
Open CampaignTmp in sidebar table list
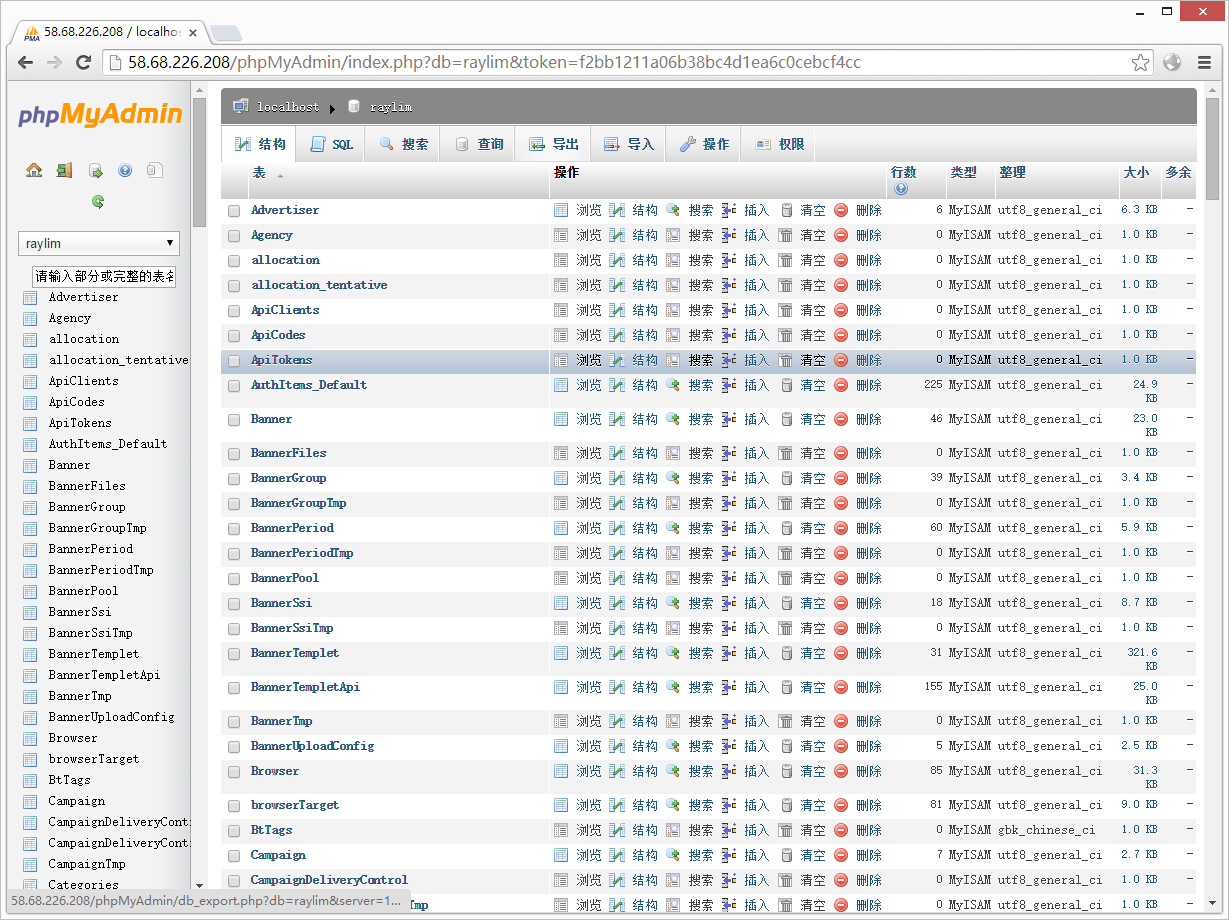point(87,864)
